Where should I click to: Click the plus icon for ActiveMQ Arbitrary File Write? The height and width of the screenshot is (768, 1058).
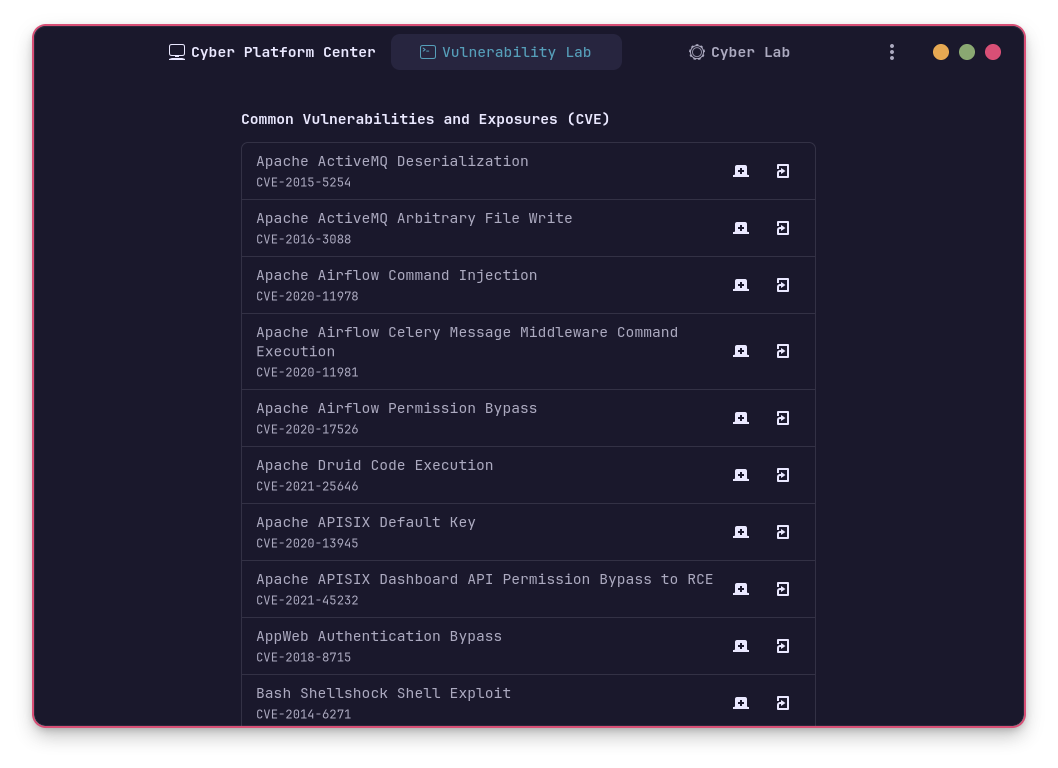coord(741,228)
